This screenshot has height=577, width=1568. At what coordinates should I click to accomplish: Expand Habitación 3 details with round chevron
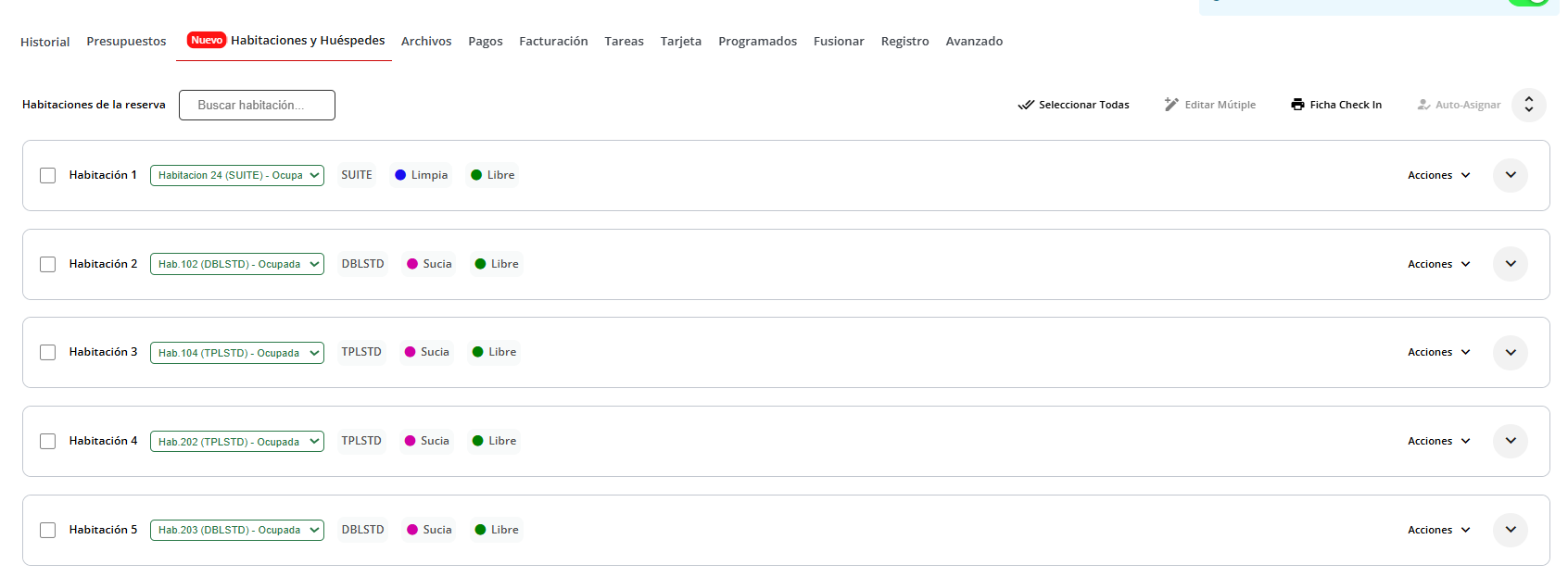[1510, 352]
